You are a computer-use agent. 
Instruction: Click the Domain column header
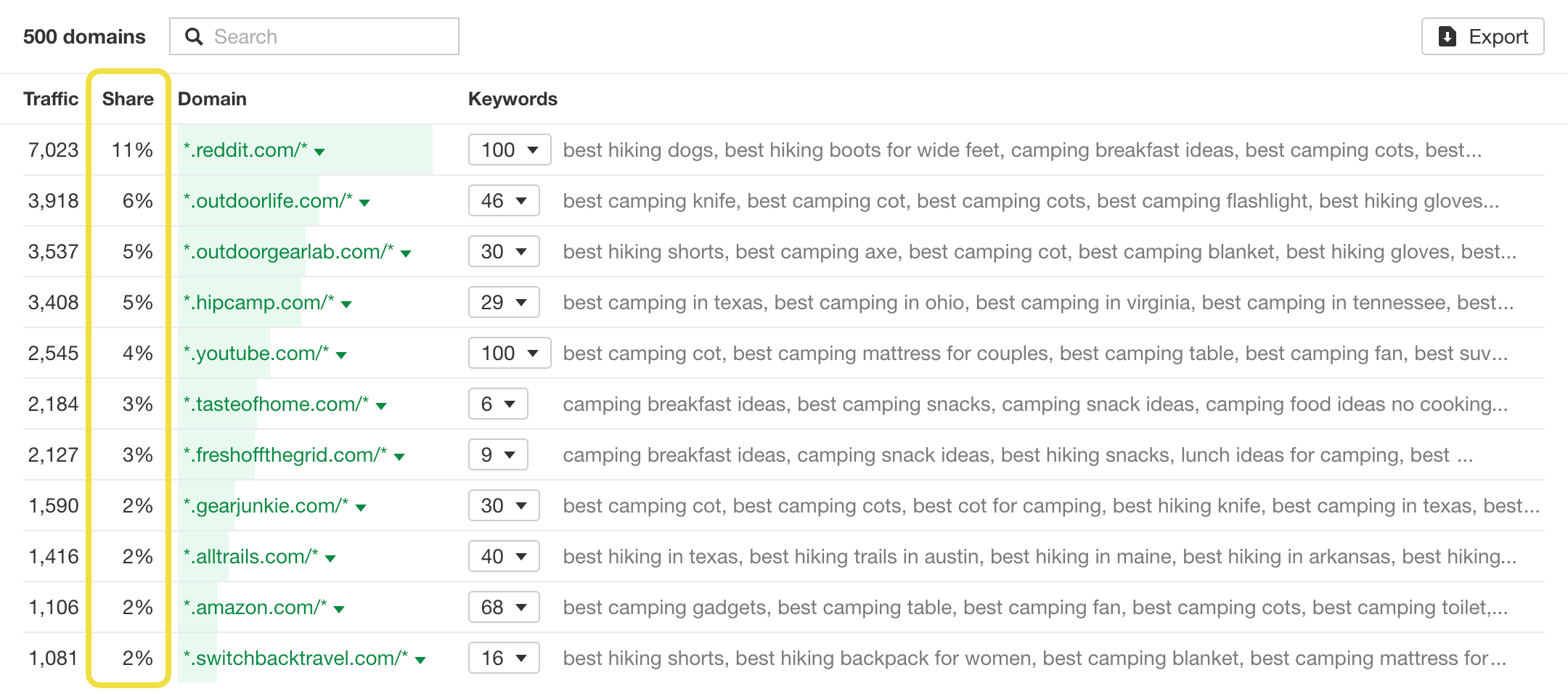point(212,99)
